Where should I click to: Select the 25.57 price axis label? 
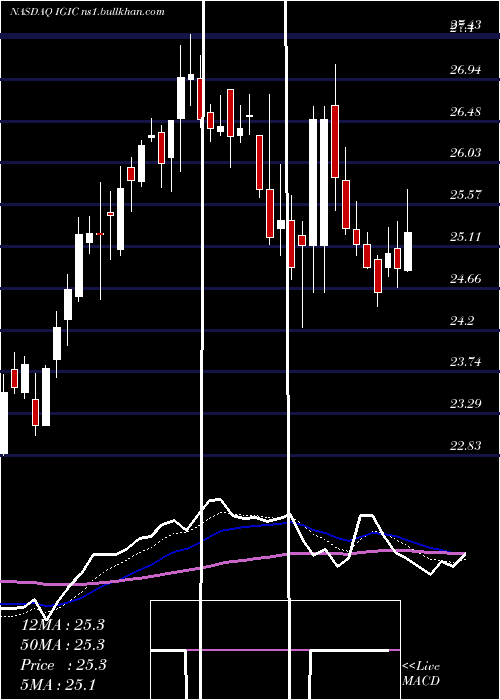coord(466,195)
